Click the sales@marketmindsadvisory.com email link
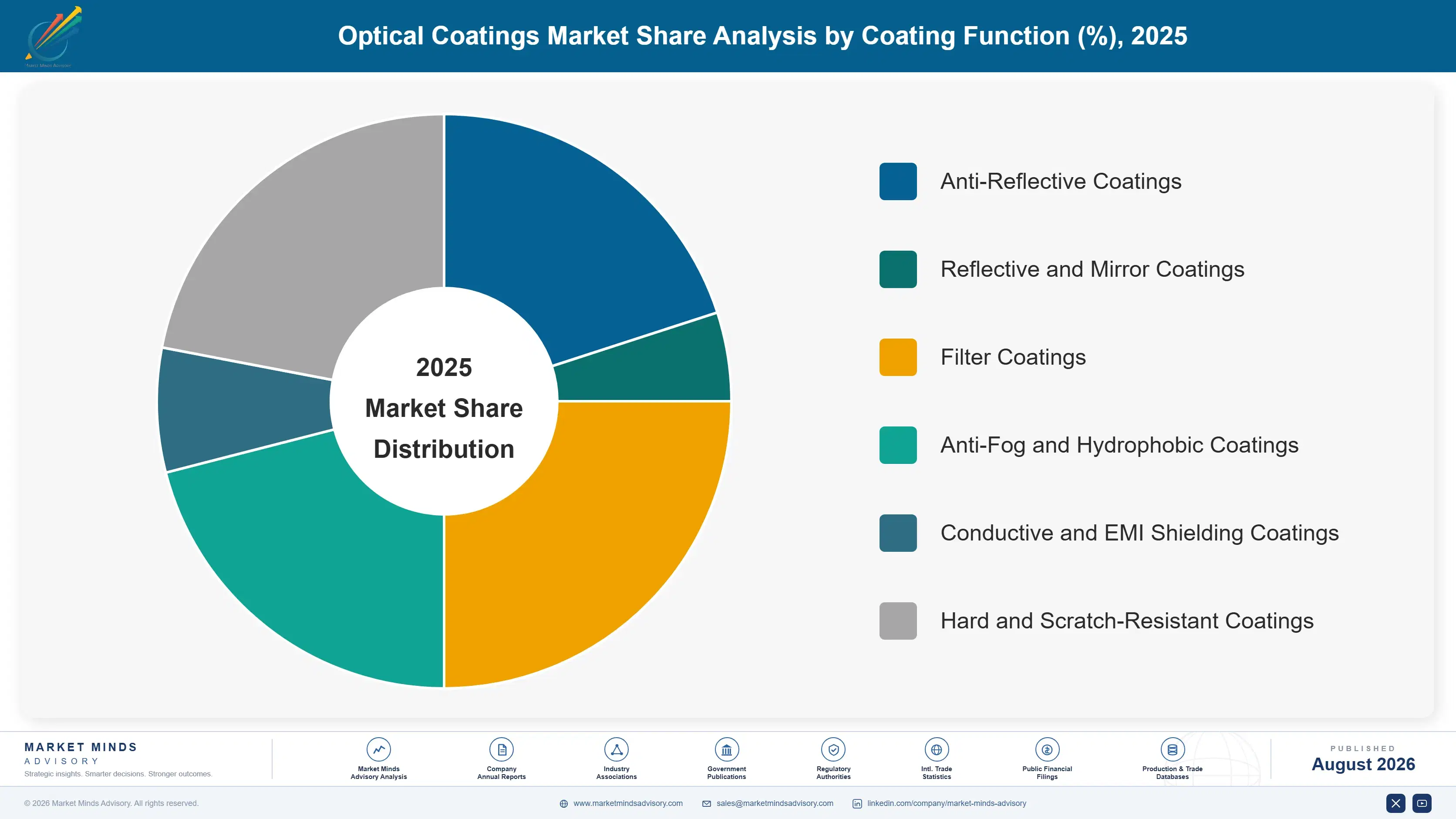The height and width of the screenshot is (819, 1456). pyautogui.click(x=774, y=803)
